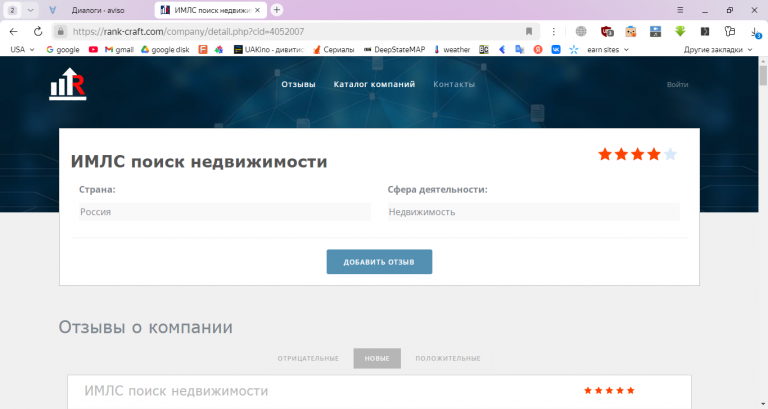Click the globe extension icon in the toolbar
Viewport: 768px width, 409px height.
pos(581,31)
